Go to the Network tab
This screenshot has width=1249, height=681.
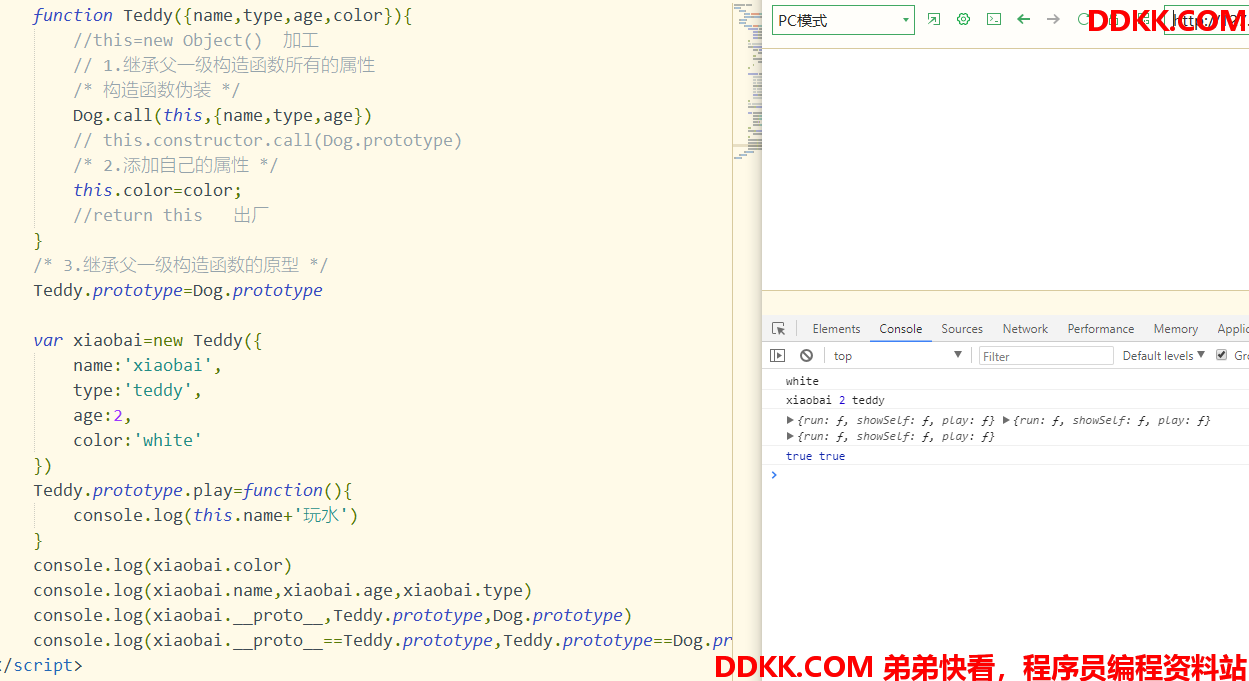(1025, 329)
